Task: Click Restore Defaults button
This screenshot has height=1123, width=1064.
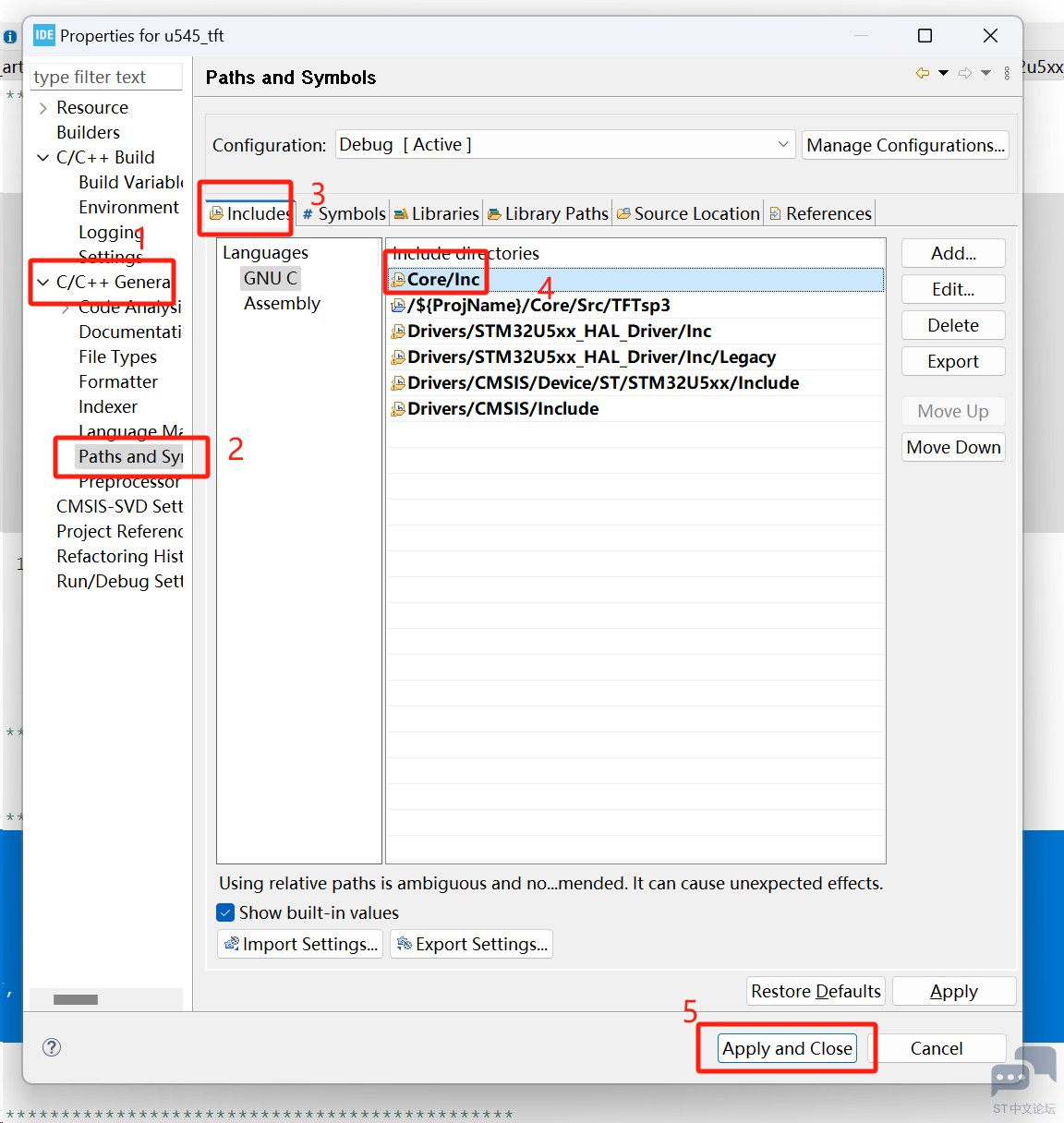Action: tap(816, 991)
